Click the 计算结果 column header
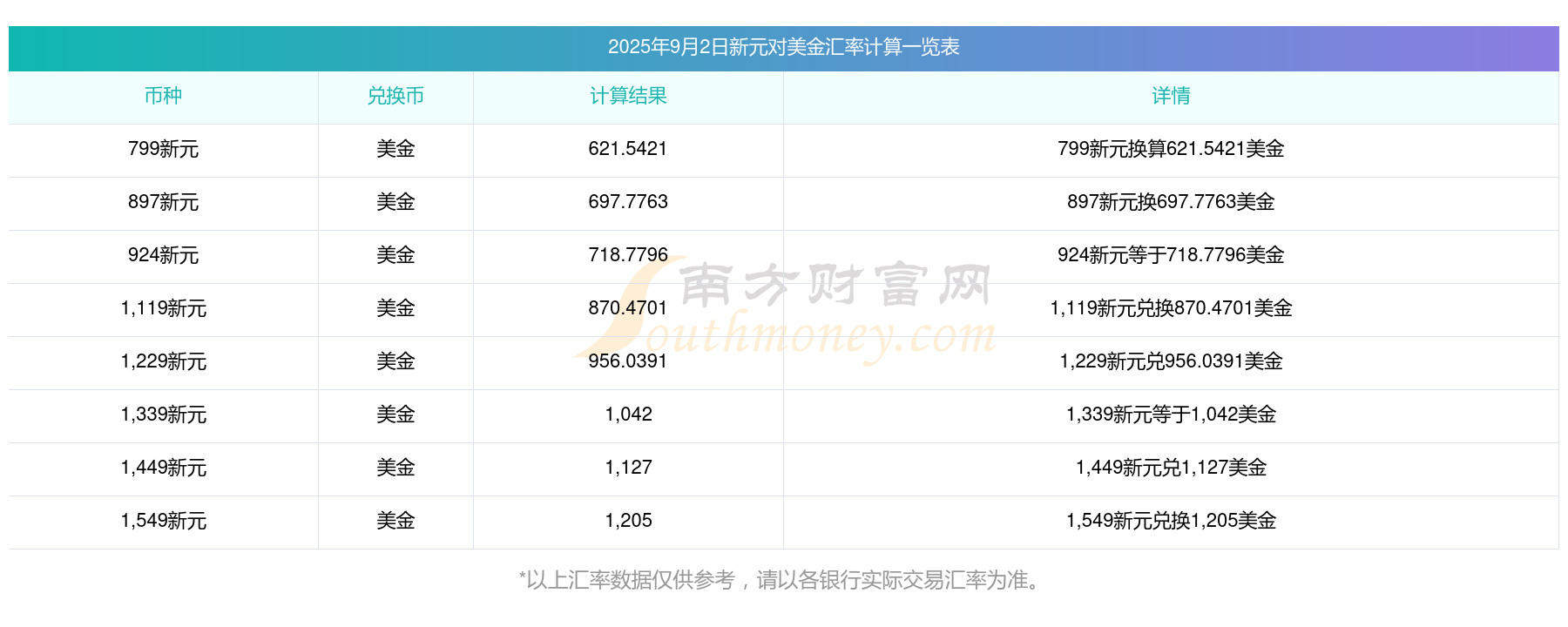The image size is (1568, 627). [x=628, y=96]
